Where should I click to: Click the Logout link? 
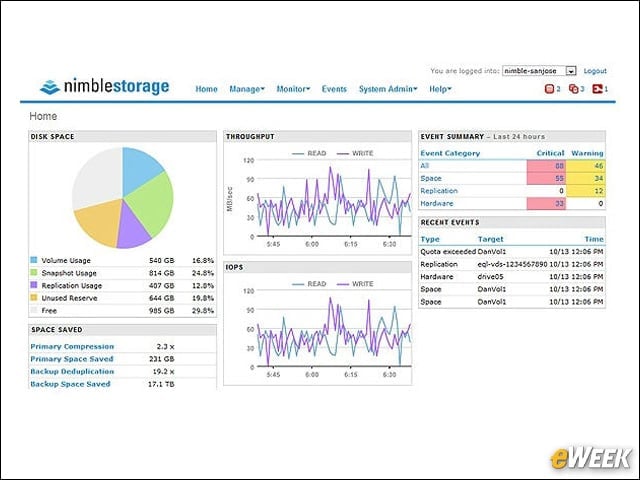[595, 71]
